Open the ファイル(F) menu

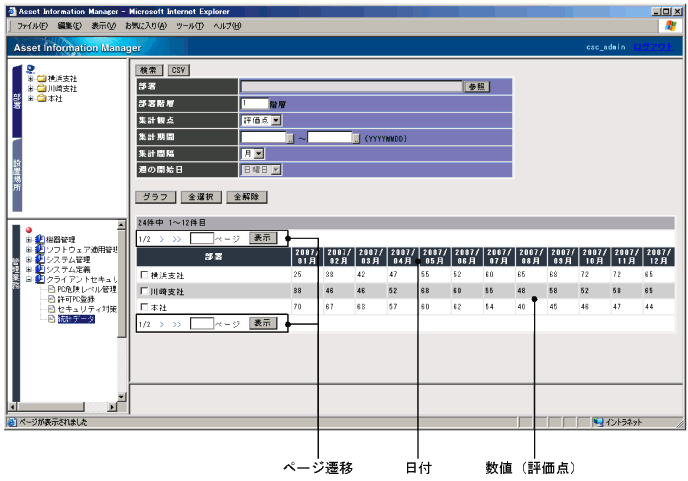point(33,25)
